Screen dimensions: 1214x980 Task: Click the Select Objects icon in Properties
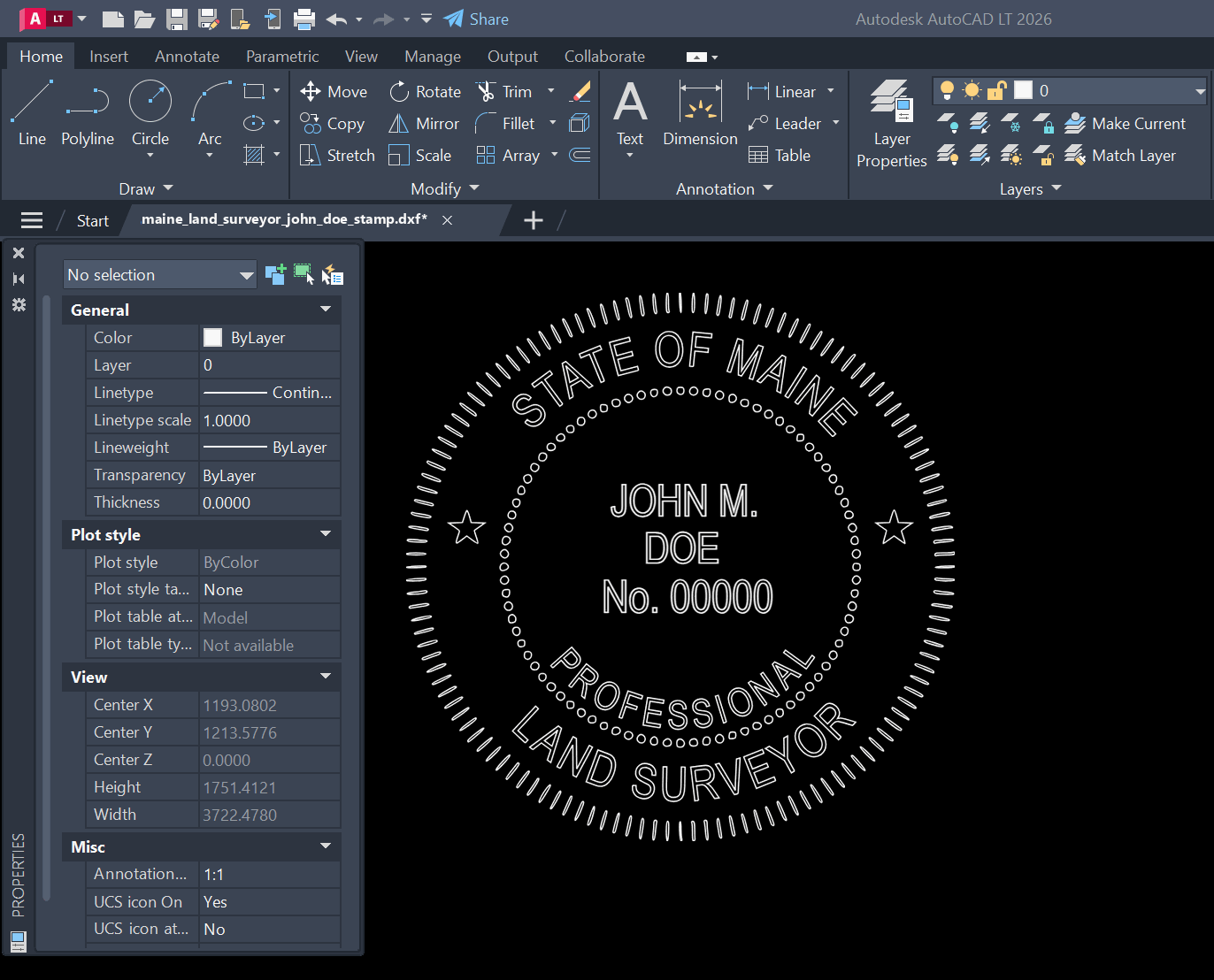(303, 274)
